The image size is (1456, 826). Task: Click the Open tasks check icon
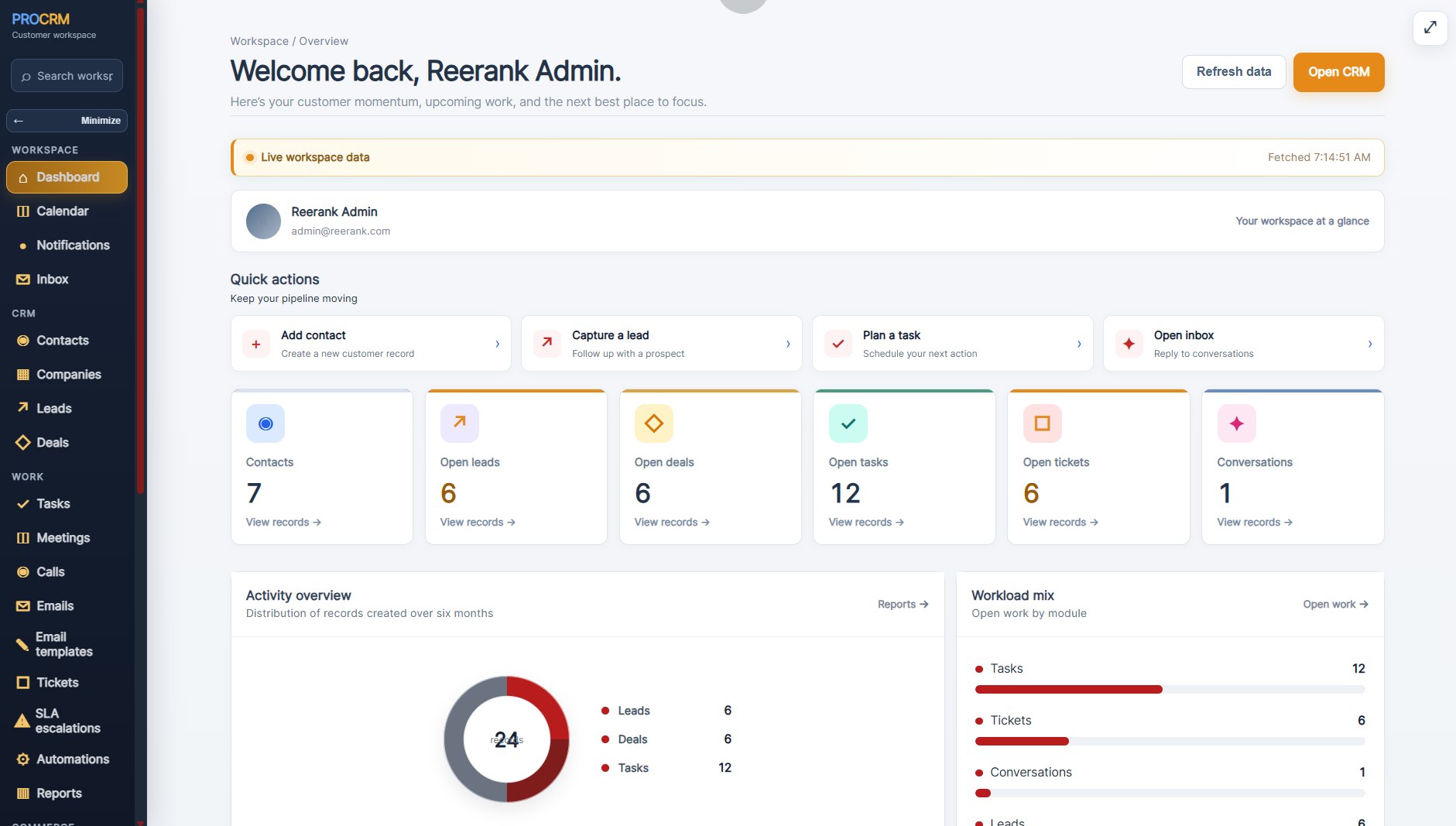click(848, 423)
